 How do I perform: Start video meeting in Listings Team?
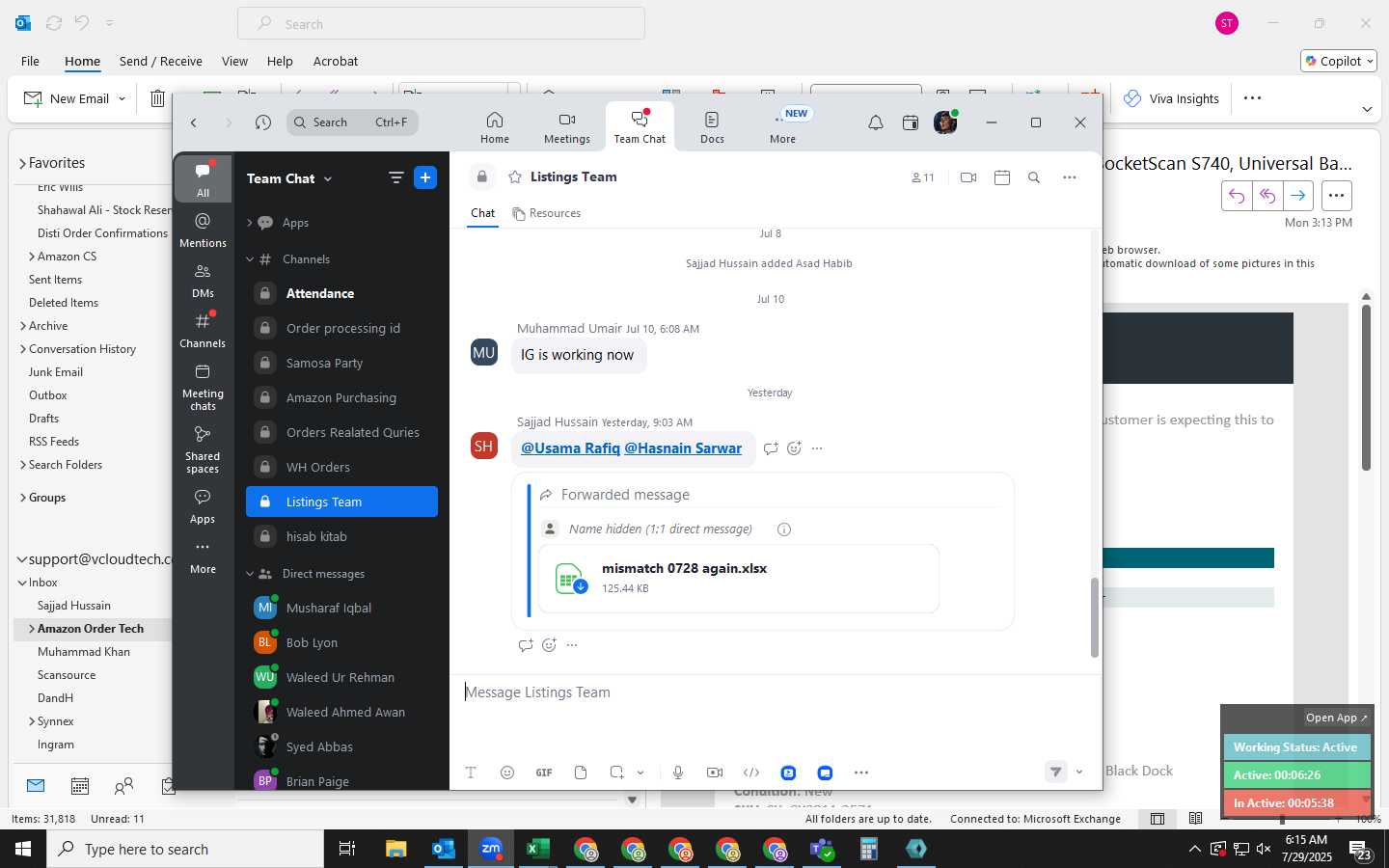[968, 177]
